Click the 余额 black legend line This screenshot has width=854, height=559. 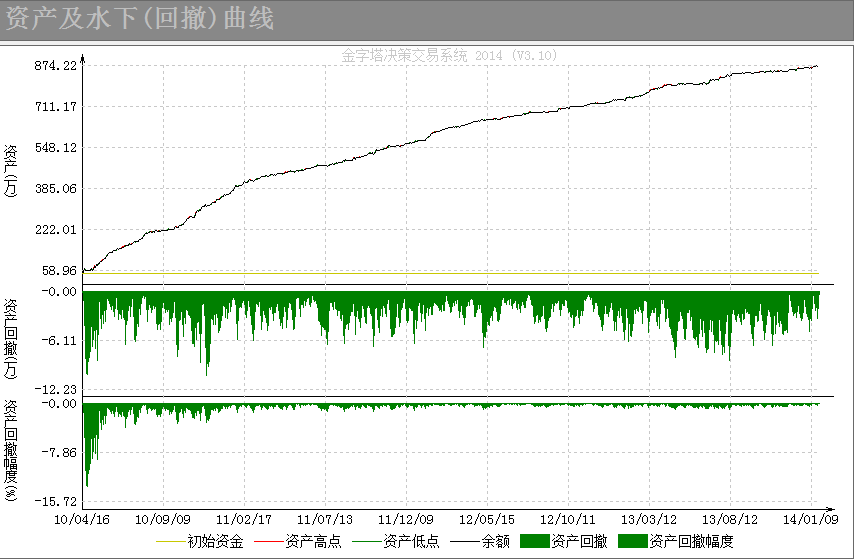coord(465,542)
